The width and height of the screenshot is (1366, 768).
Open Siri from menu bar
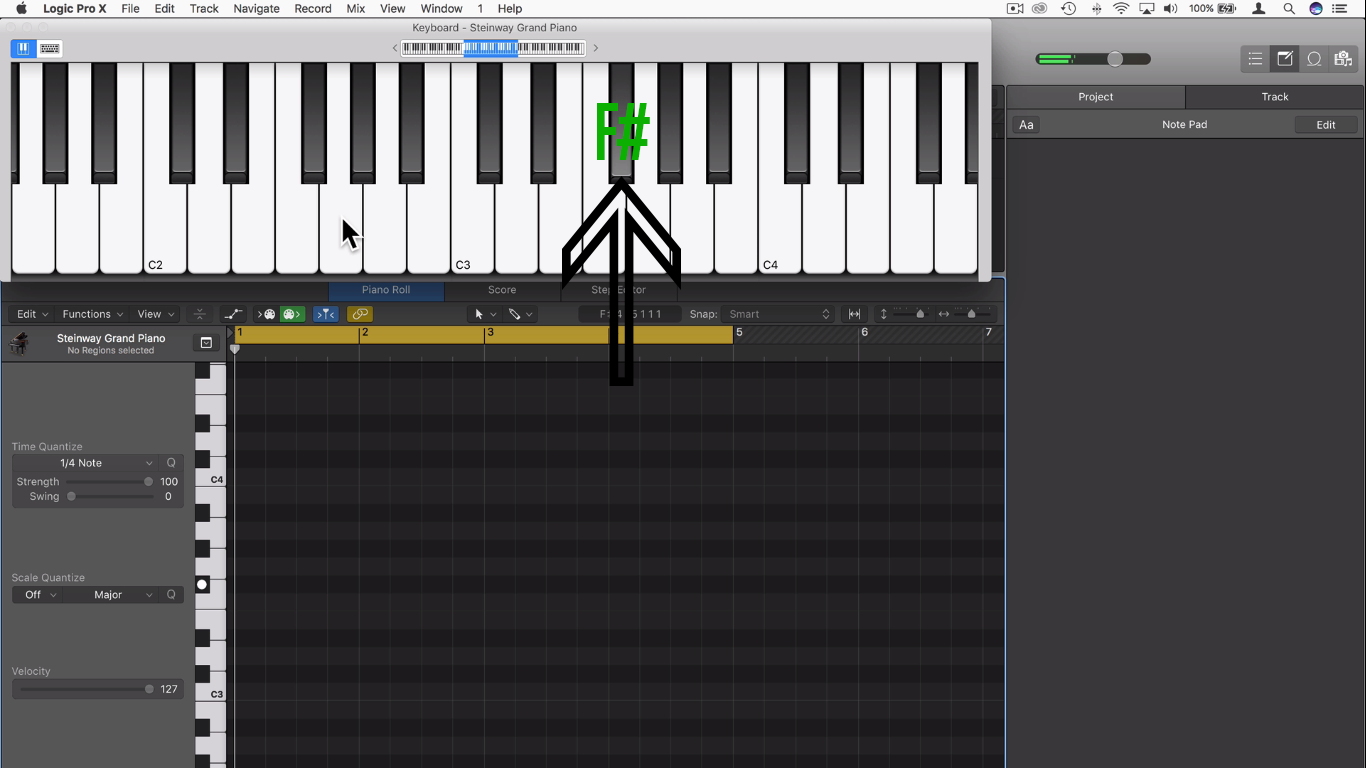pos(1315,9)
